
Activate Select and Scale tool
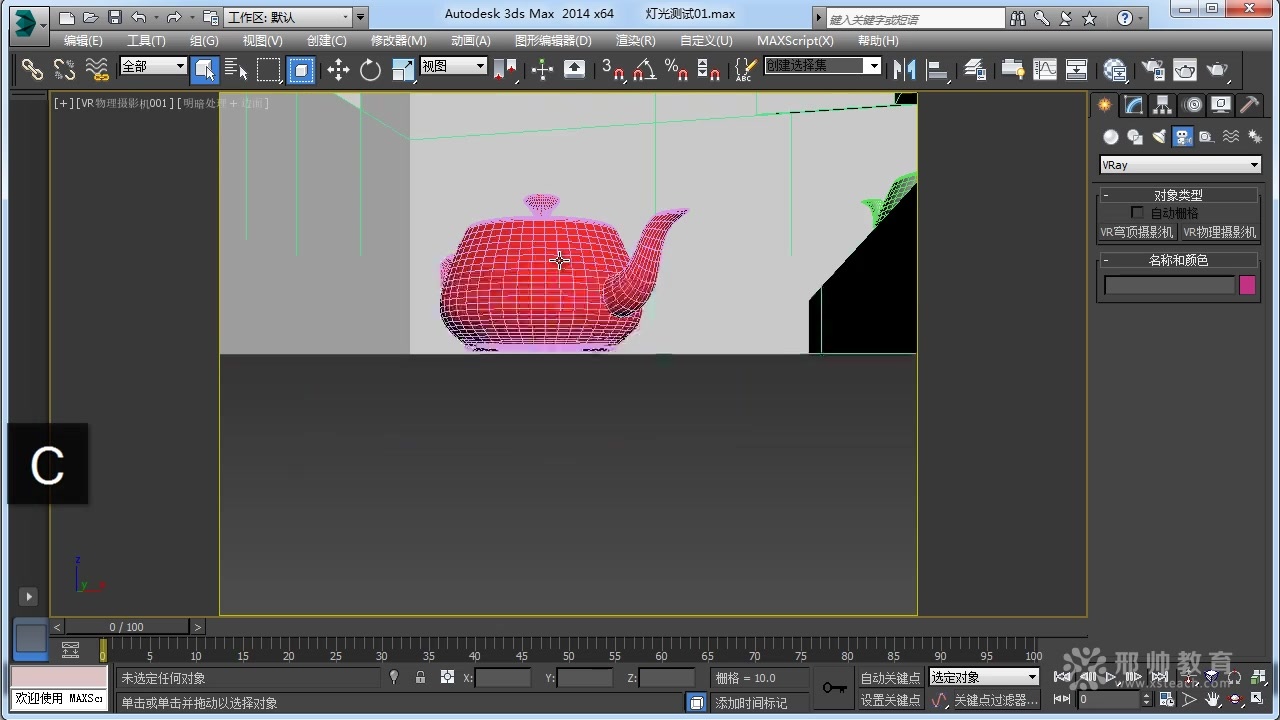point(403,69)
